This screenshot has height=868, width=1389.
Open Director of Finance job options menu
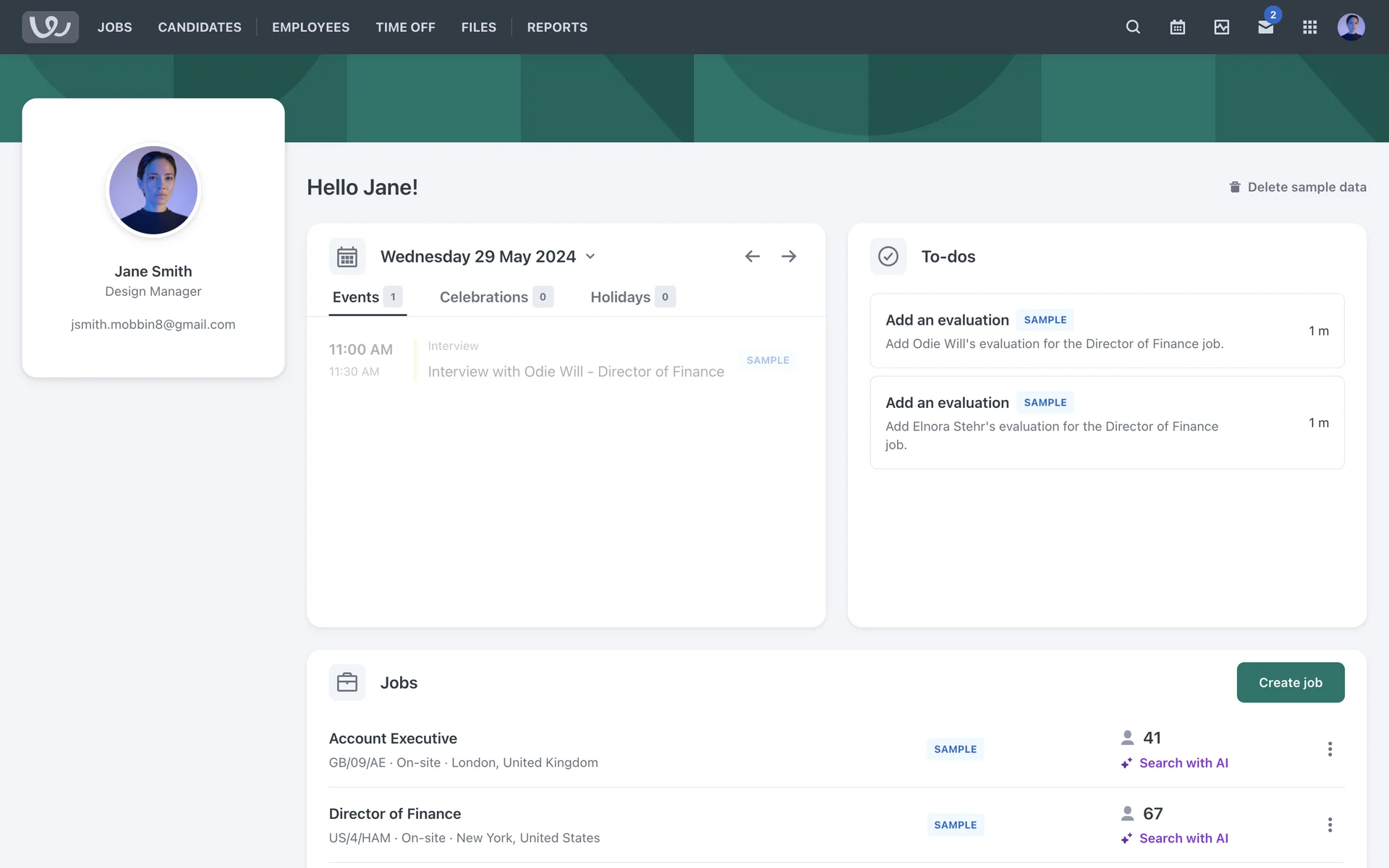(x=1329, y=825)
